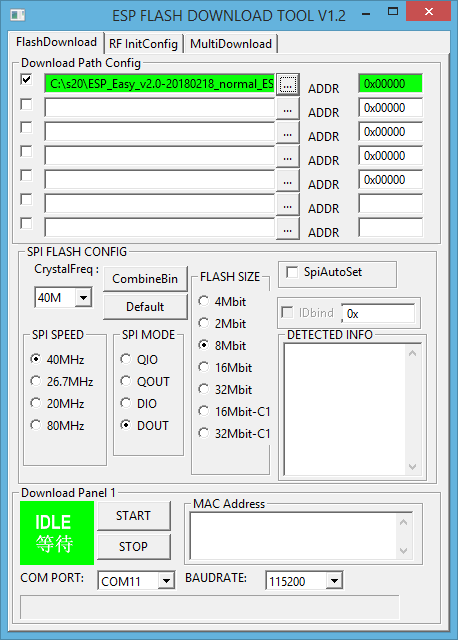Viewport: 458px width, 640px height.
Task: Enable the seventh download path checkbox
Action: (x=26, y=224)
